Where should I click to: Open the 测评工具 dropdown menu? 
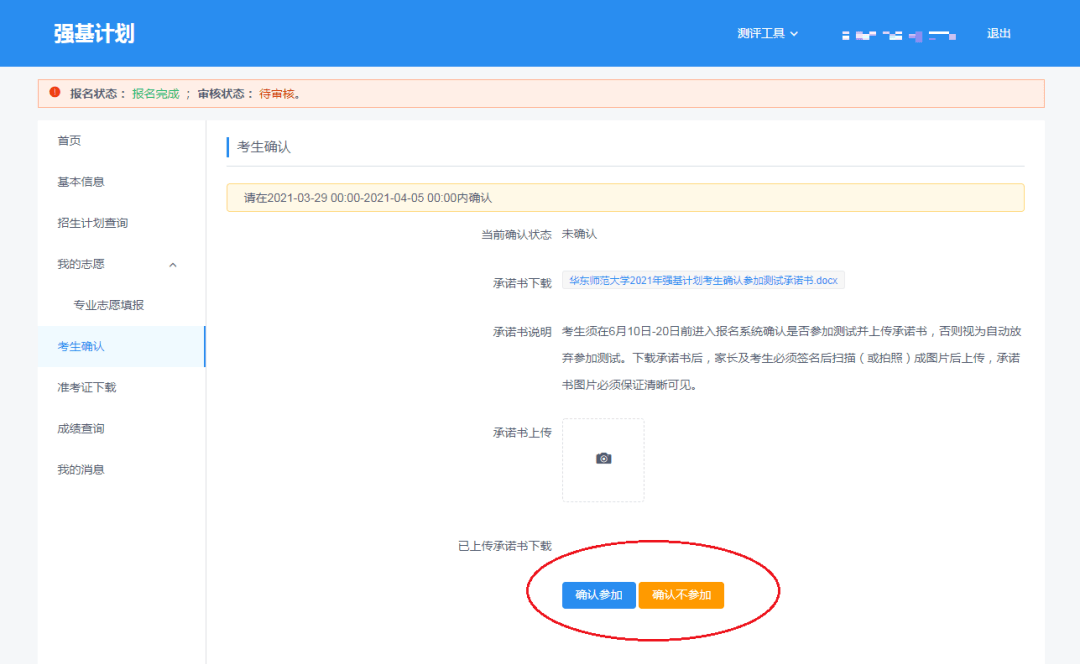(767, 33)
